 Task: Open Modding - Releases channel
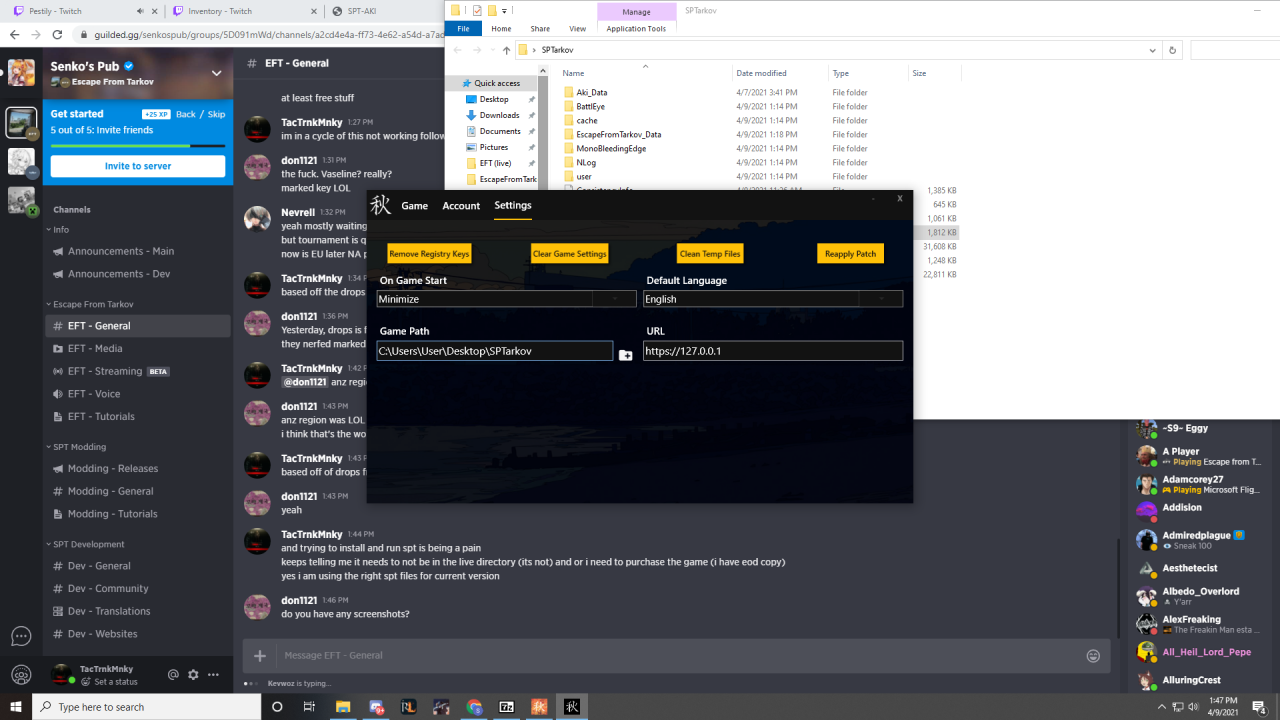pyautogui.click(x=138, y=468)
